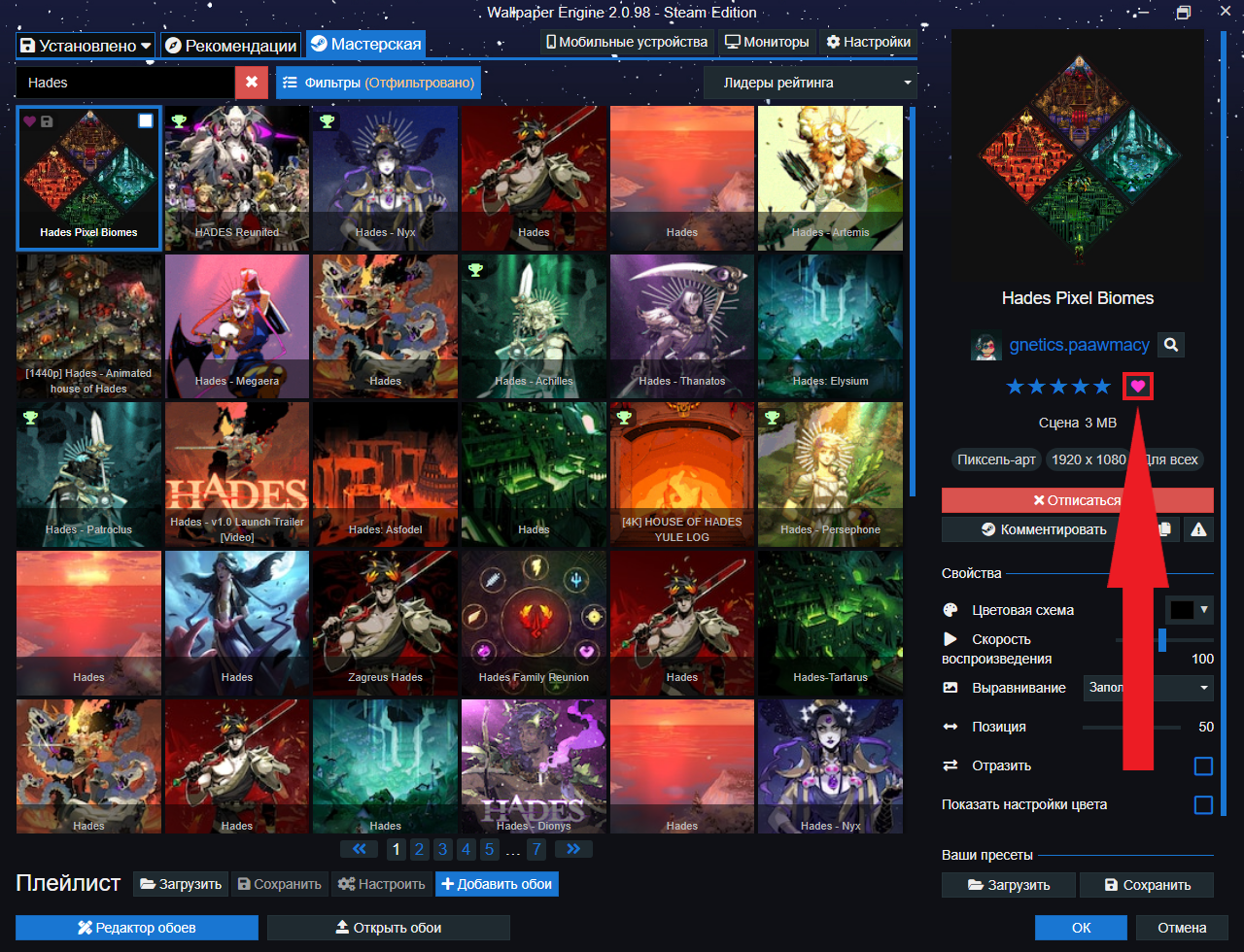Click the trophy badge on HOUSE OF HADES YULE LOG
The image size is (1244, 952).
(x=623, y=419)
